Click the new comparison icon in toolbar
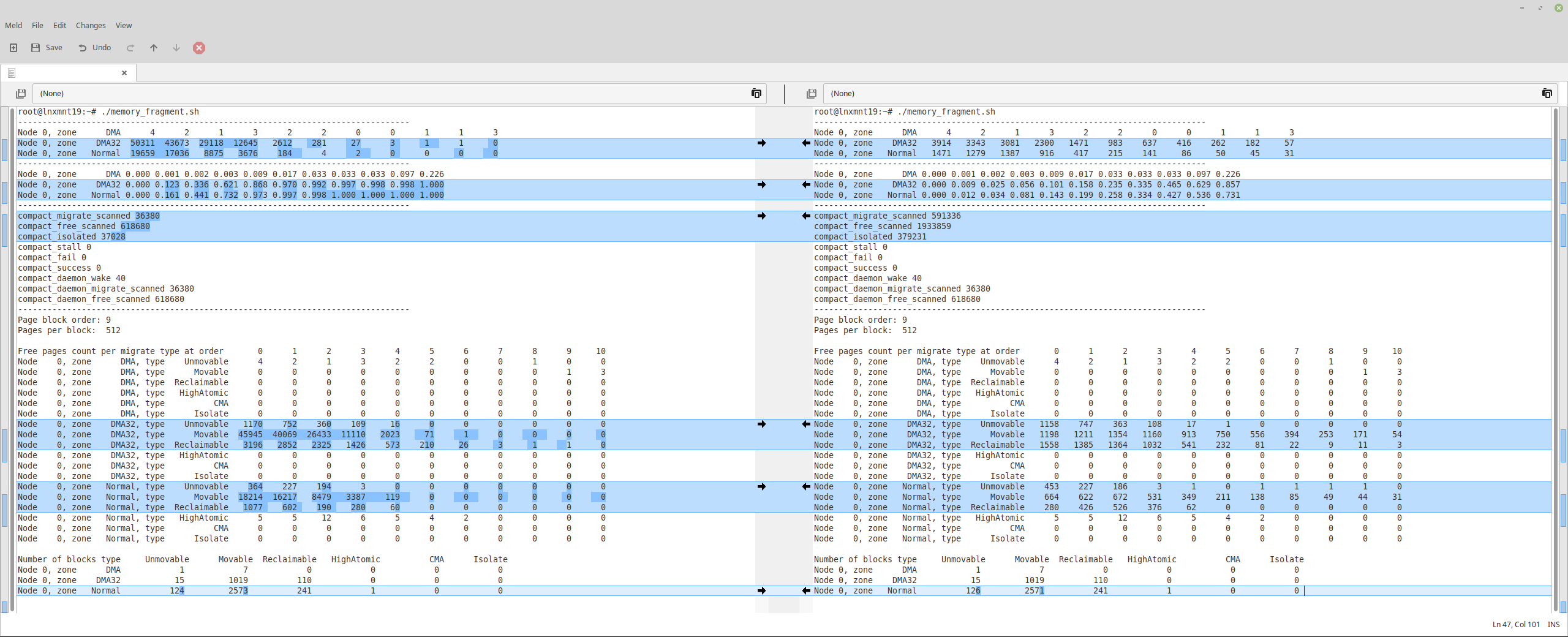Image resolution: width=1568 pixels, height=637 pixels. coord(13,48)
